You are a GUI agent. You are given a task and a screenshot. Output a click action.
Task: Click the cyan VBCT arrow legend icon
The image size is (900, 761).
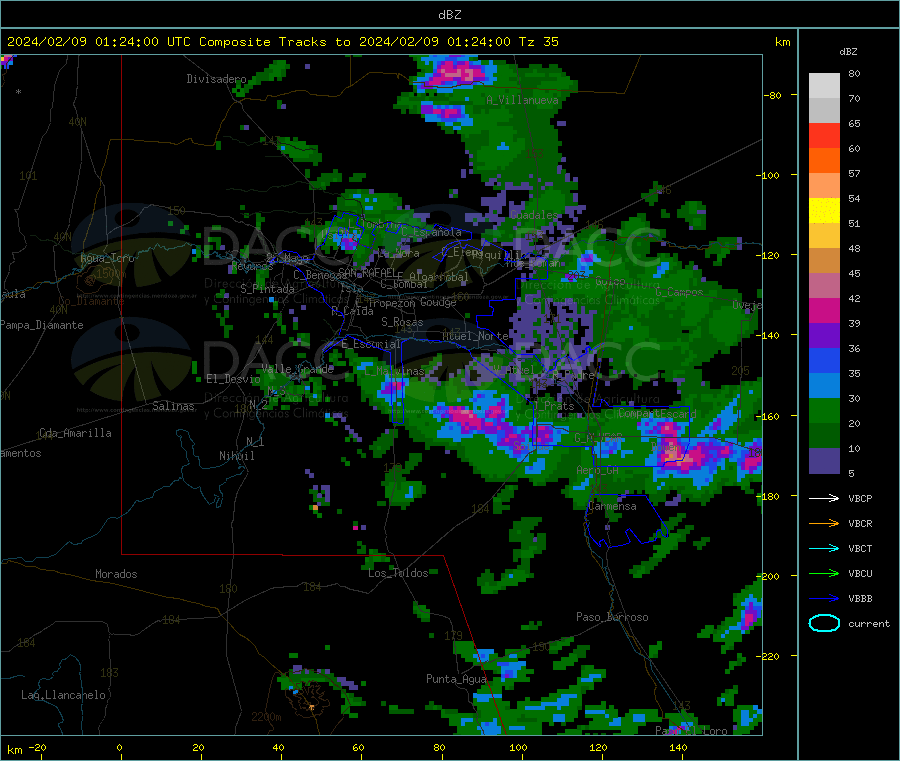[824, 549]
